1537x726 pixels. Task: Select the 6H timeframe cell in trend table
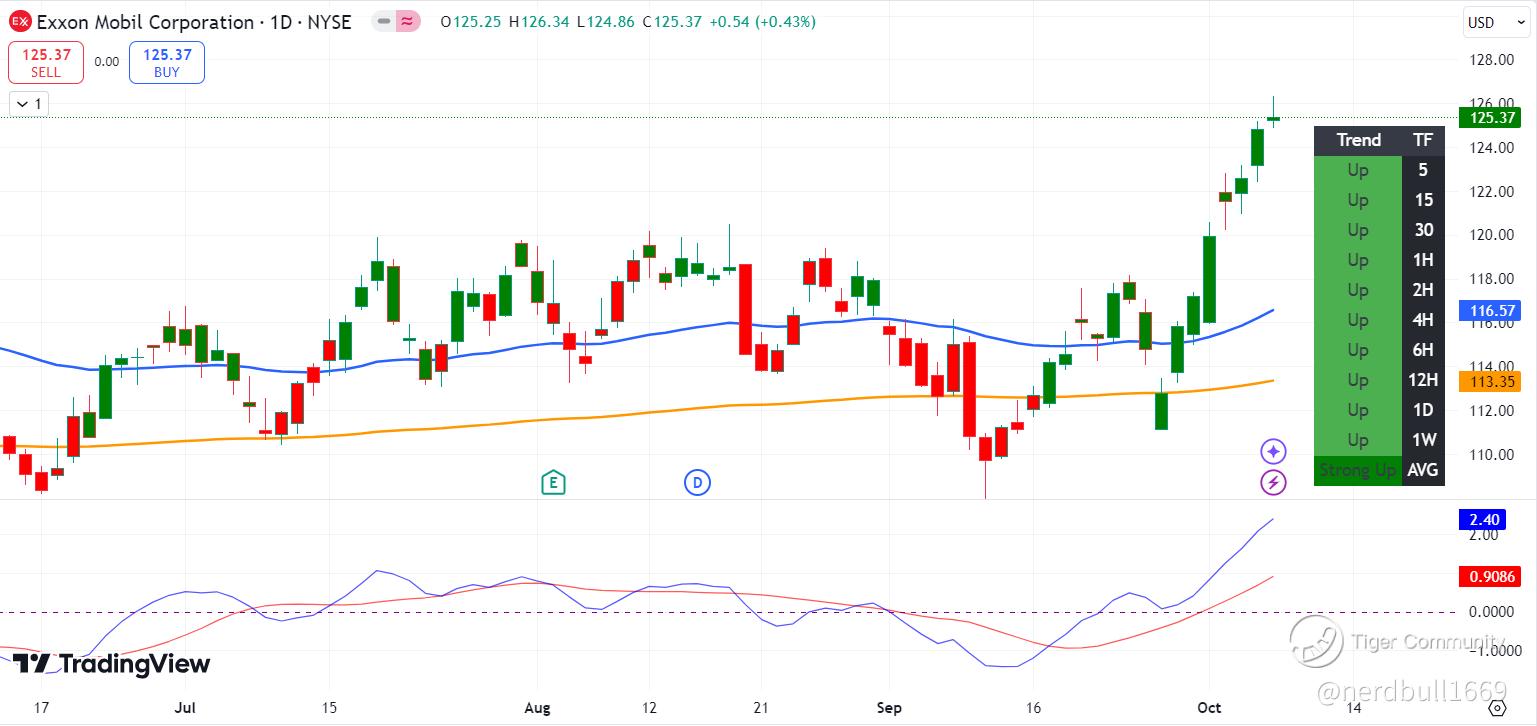click(x=1423, y=350)
